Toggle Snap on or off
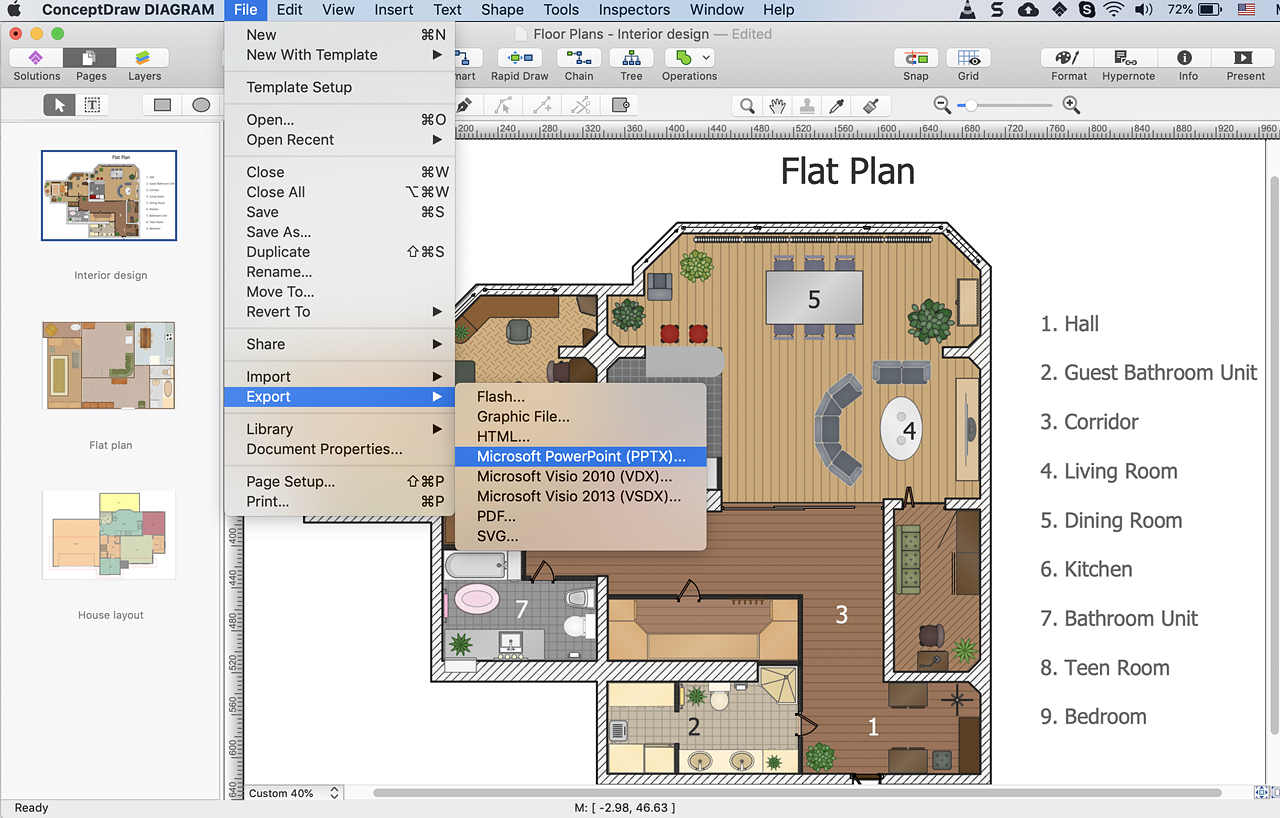 (x=915, y=58)
